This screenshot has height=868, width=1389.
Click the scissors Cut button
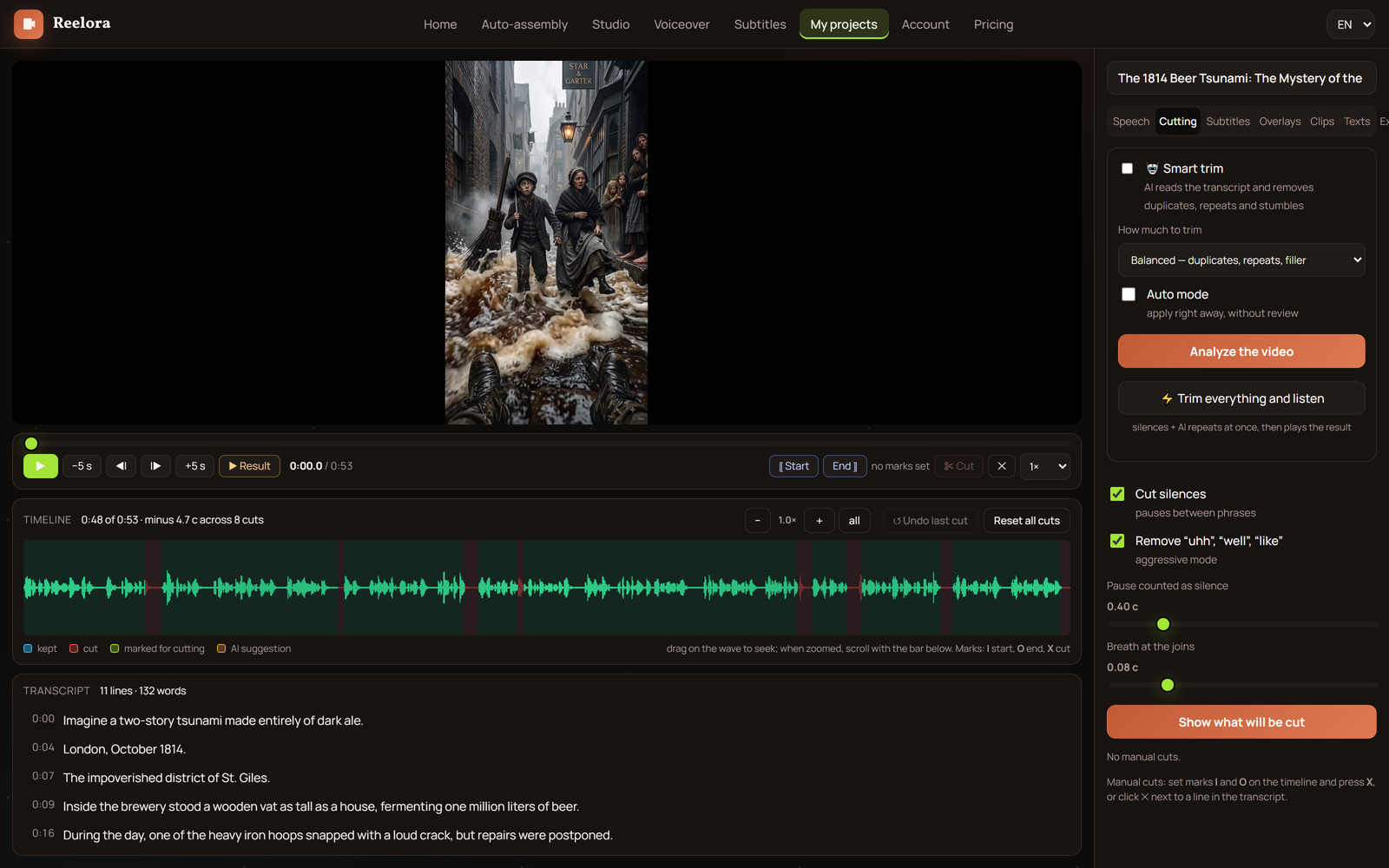(x=958, y=466)
